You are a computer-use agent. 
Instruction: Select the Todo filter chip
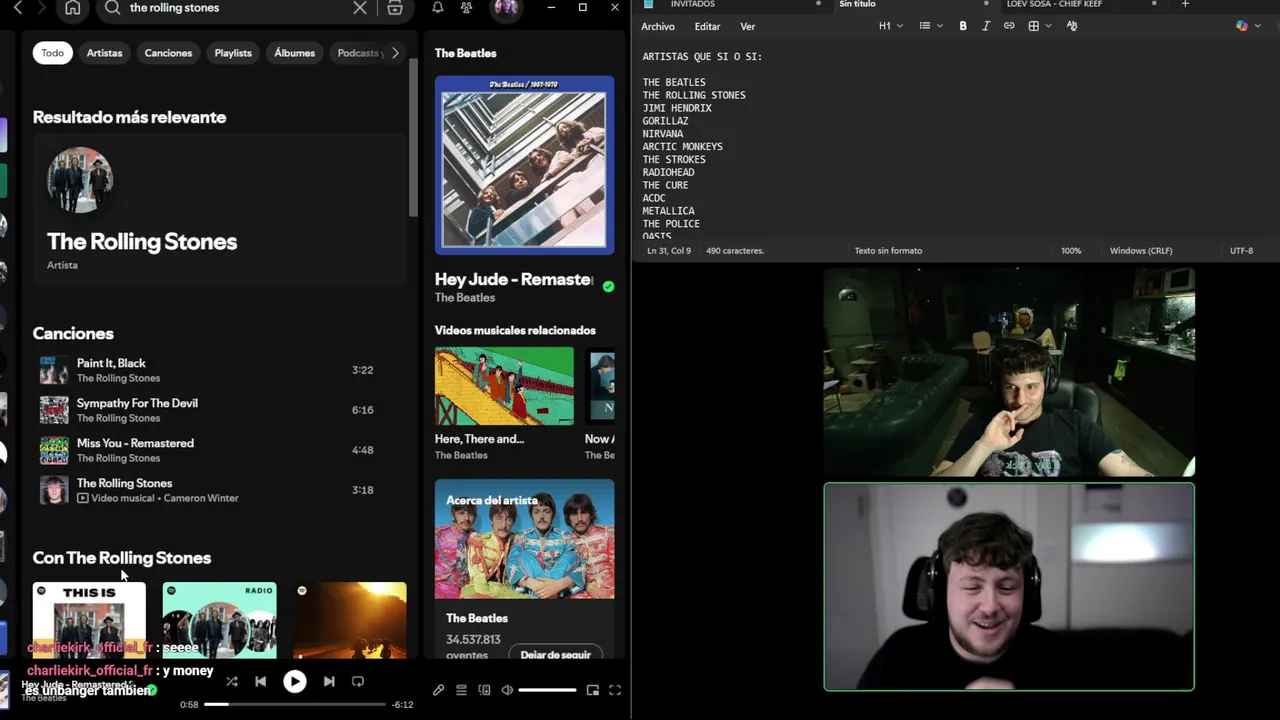[52, 53]
